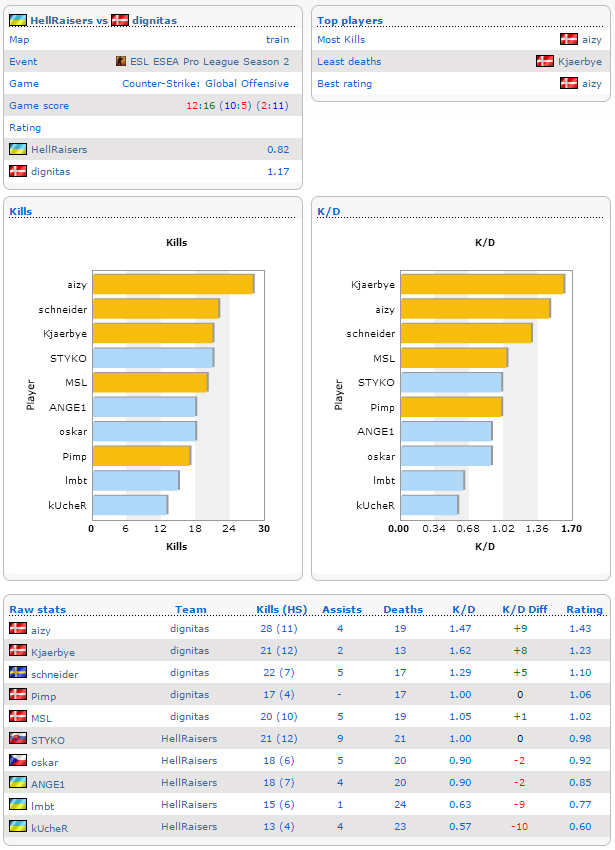
Task: Click the Denmark flag beside dignitas header
Action: pyautogui.click(x=120, y=20)
